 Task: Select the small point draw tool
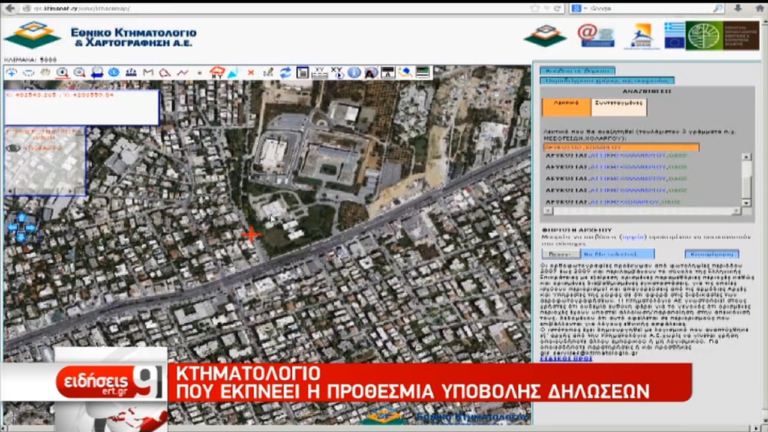[199, 73]
